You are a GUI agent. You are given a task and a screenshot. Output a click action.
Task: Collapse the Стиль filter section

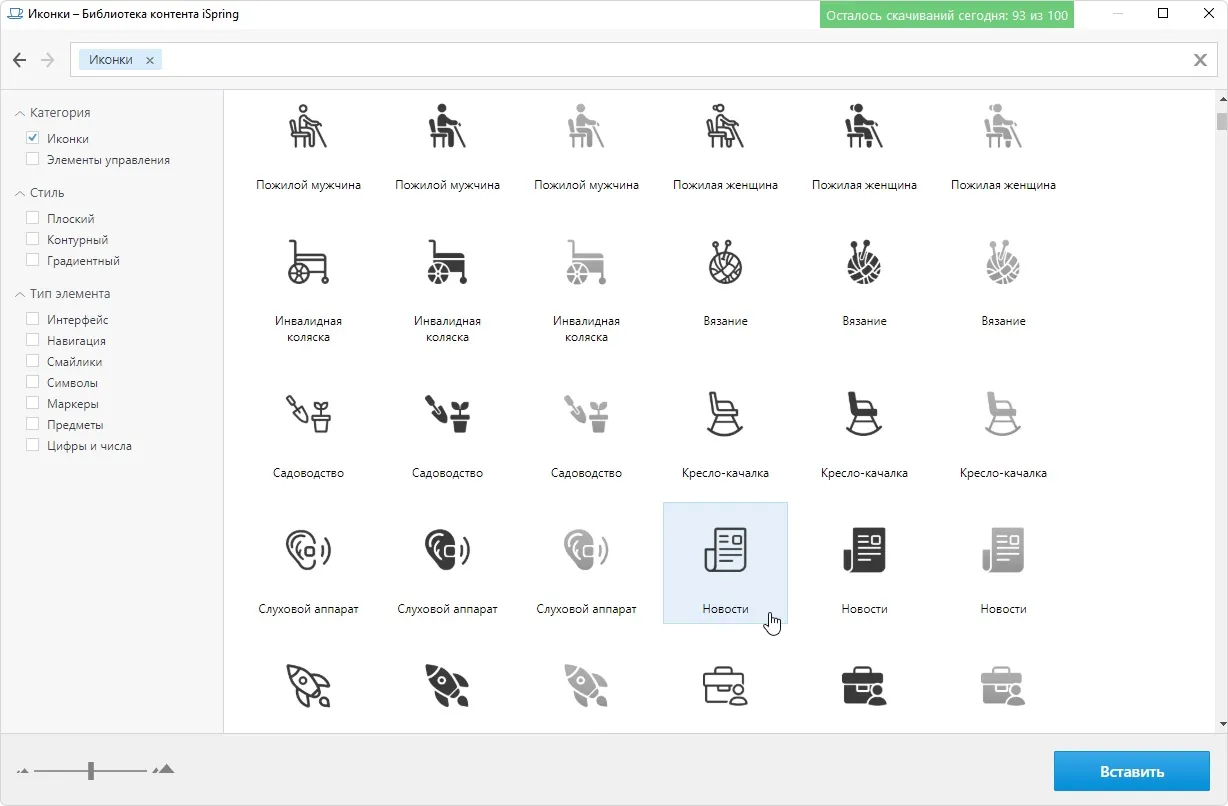[x=20, y=193]
